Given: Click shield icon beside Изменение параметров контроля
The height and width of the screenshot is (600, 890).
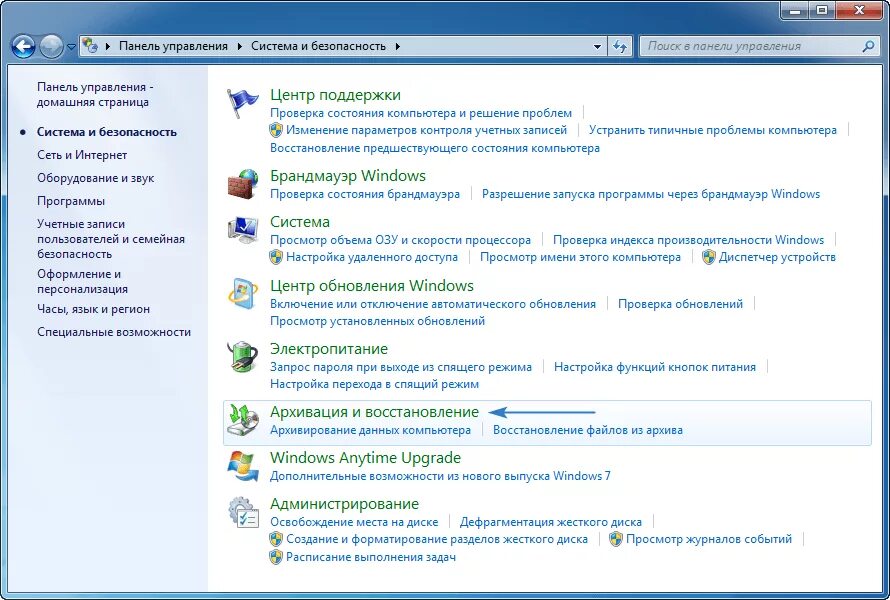Looking at the screenshot, I should 276,130.
